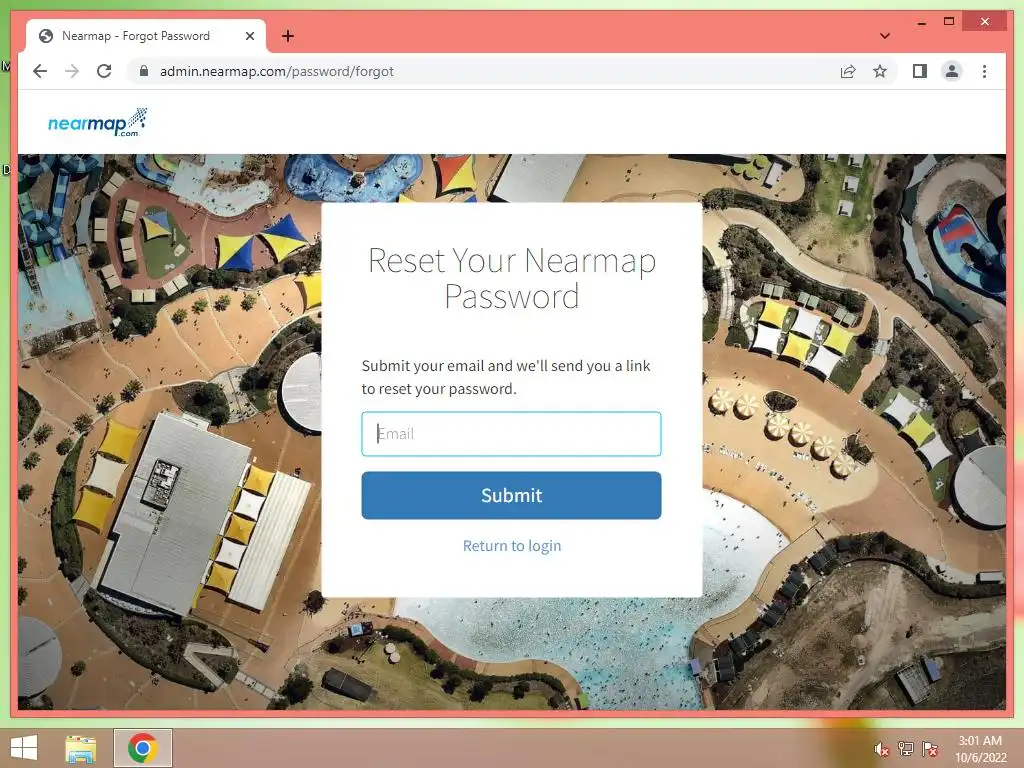The height and width of the screenshot is (768, 1024).
Task: Open File Explorer from the taskbar
Action: pyautogui.click(x=80, y=748)
